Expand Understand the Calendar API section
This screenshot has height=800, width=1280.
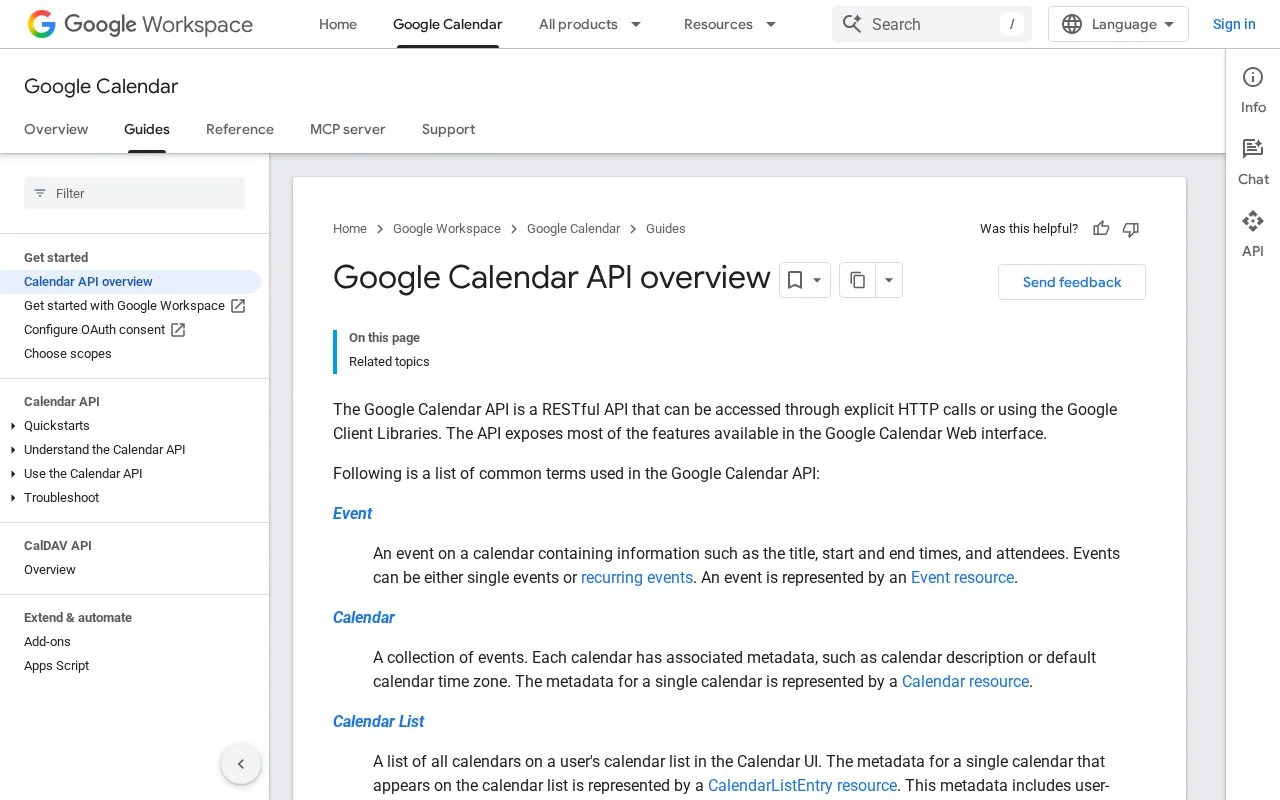click(13, 450)
